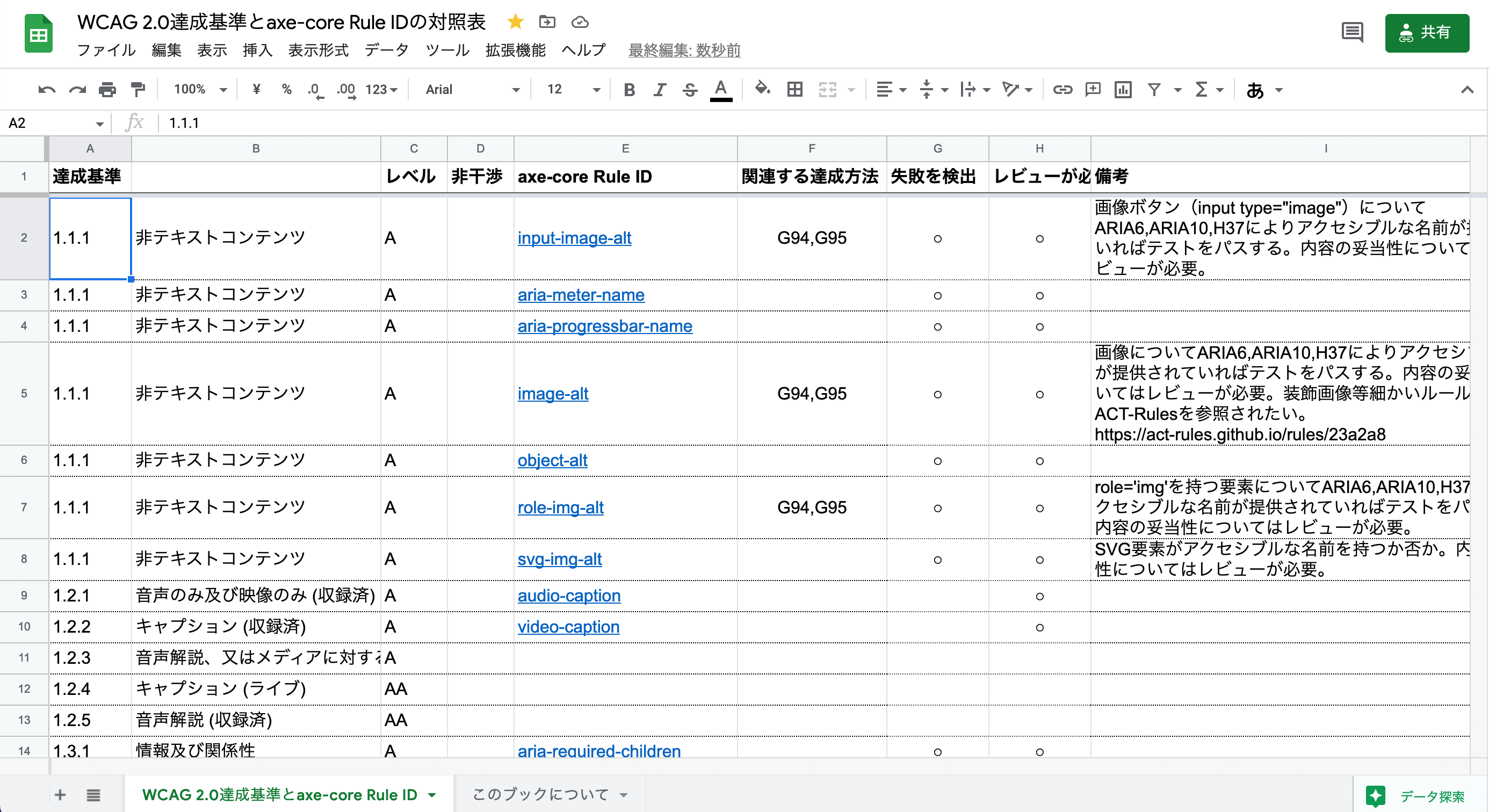Image resolution: width=1489 pixels, height=812 pixels.
Task: Open the ファイル menu
Action: click(106, 50)
